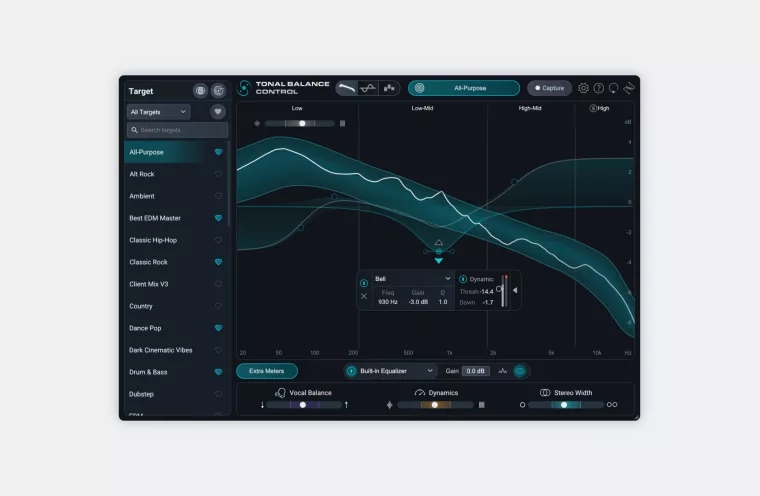Screen dimensions: 760x496
Task: Select the Drum & Bass target
Action: point(175,372)
